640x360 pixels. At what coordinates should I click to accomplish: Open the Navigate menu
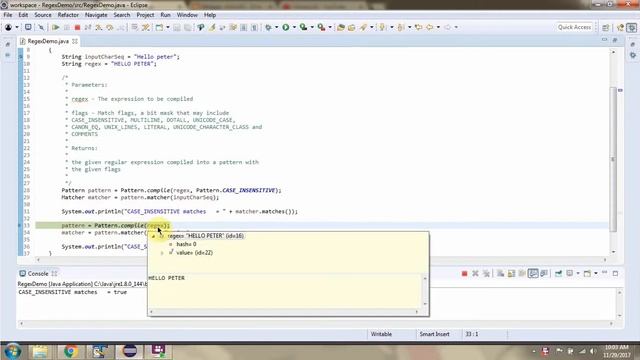pos(96,15)
